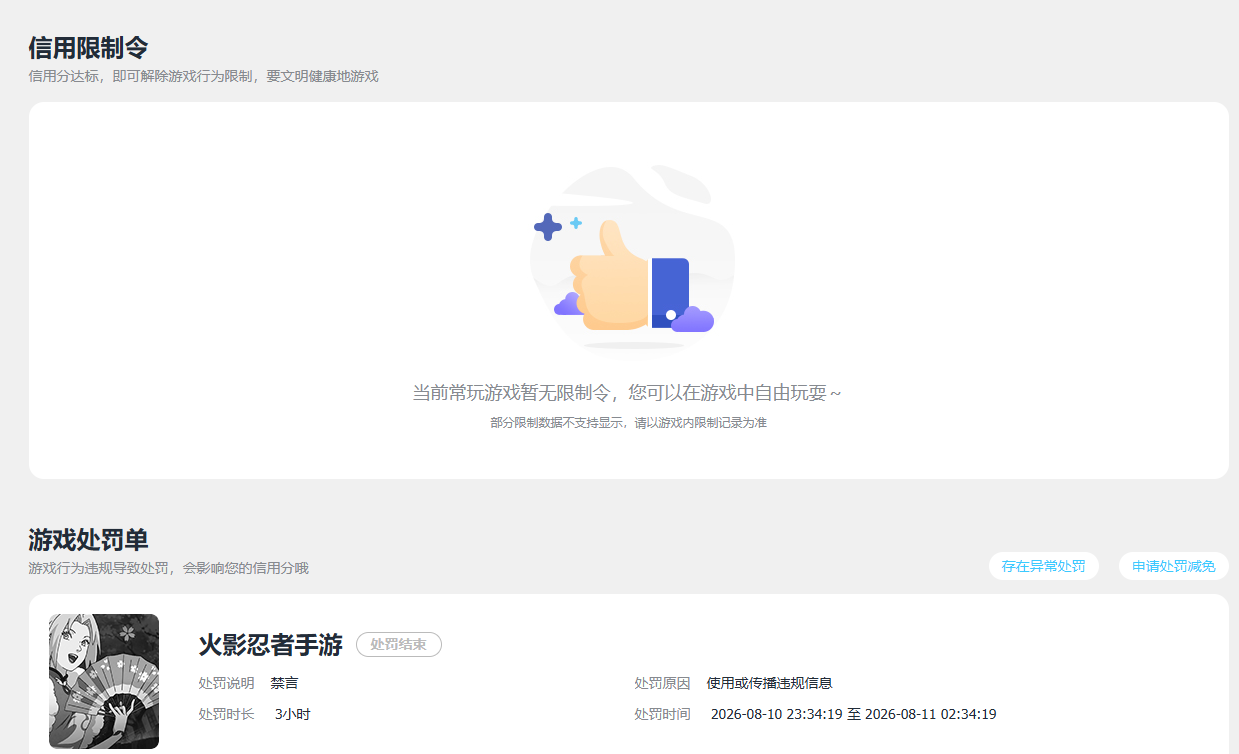Click the 存在异常处罚 button

(x=1043, y=566)
